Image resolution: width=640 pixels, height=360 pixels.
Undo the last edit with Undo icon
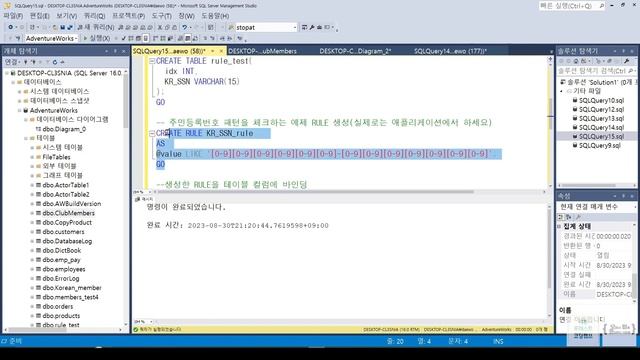coord(185,27)
